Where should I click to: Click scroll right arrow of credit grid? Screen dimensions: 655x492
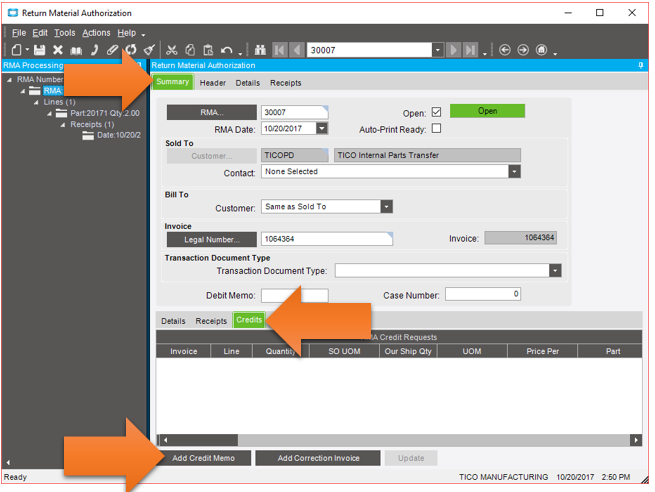point(636,440)
